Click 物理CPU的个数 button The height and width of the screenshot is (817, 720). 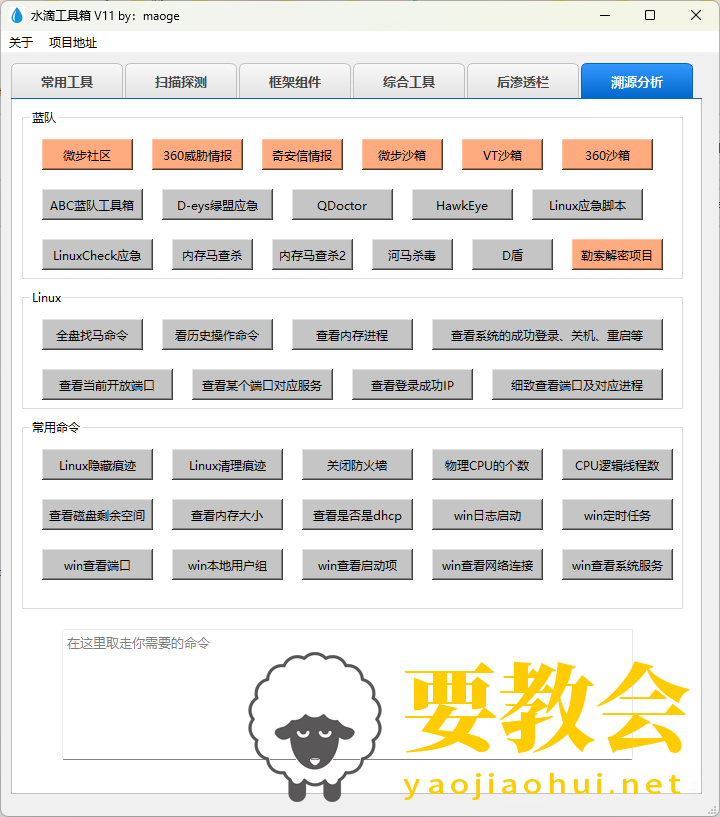(487, 465)
